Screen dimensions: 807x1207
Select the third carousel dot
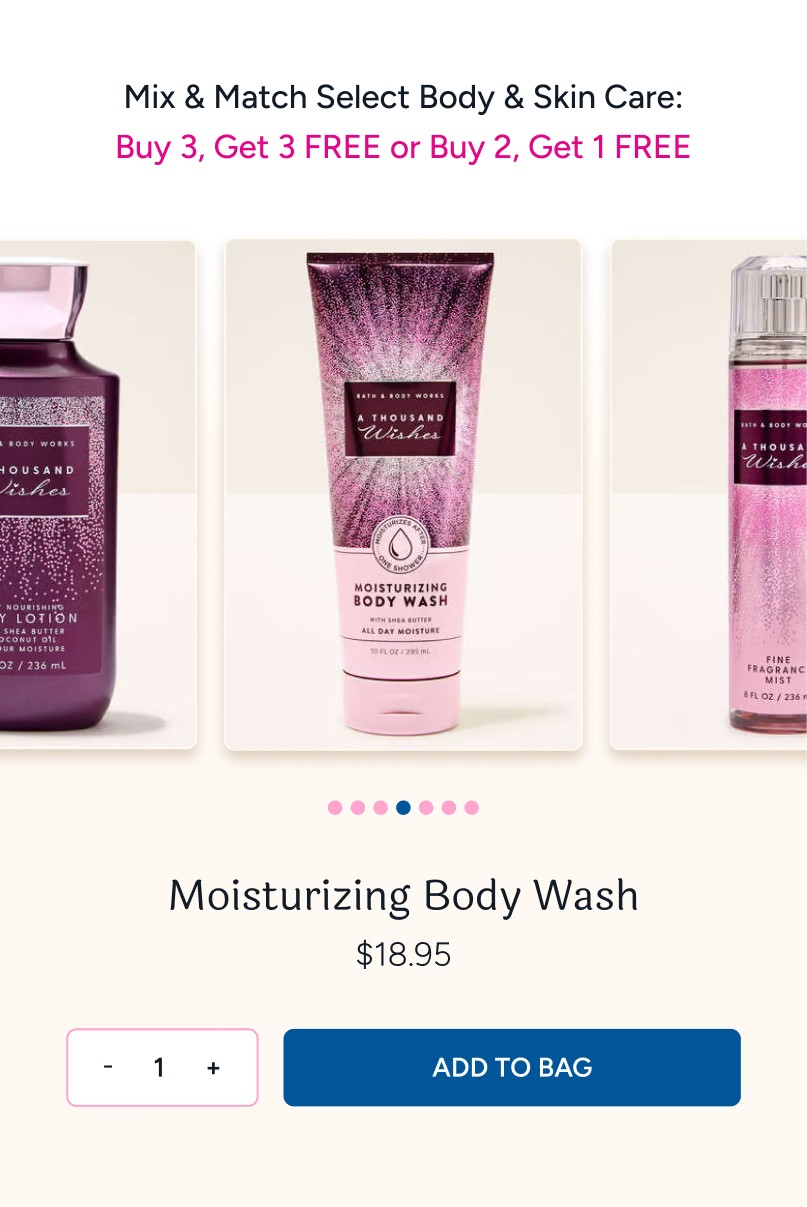pos(381,808)
